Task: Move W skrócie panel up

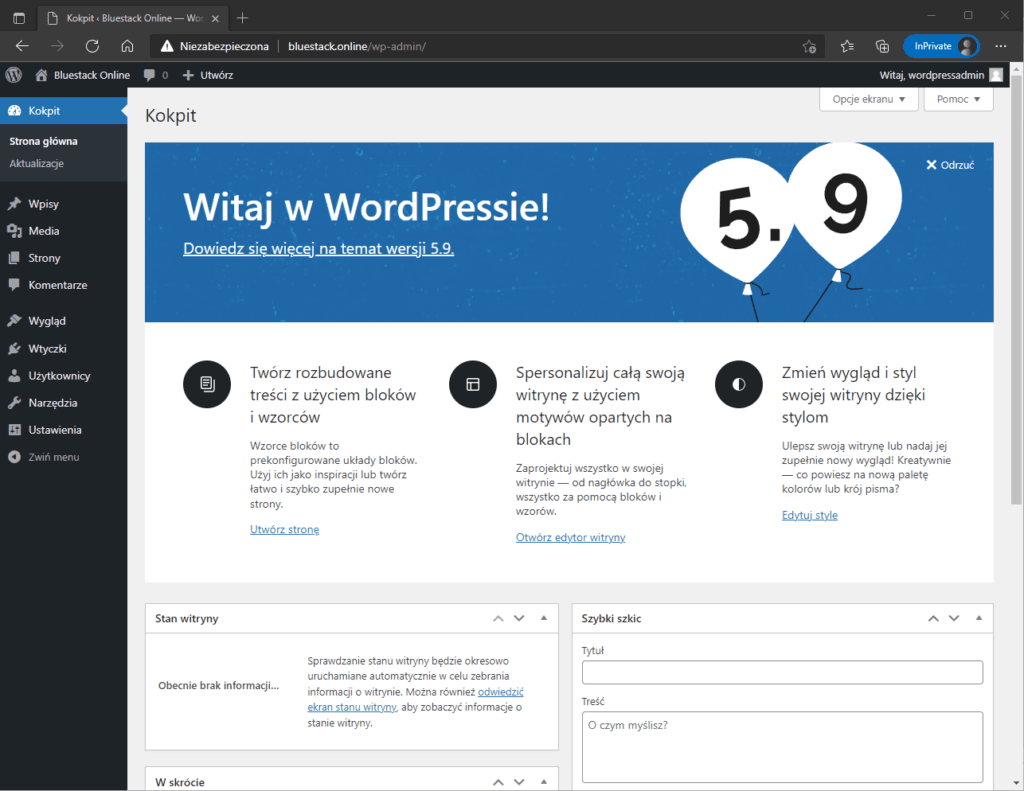Action: tap(498, 782)
